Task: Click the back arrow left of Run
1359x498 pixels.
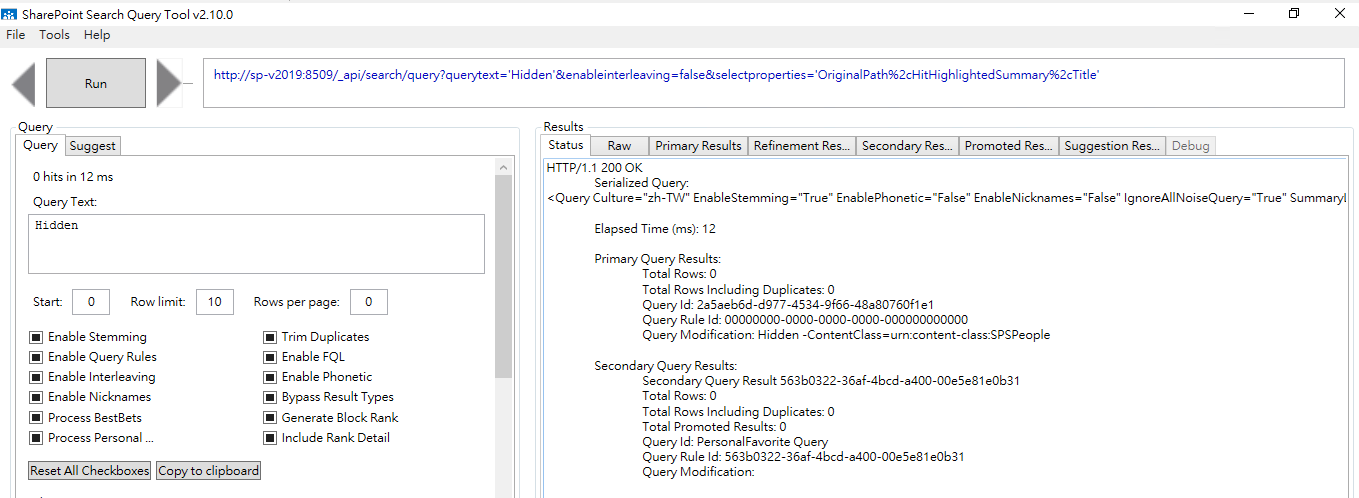Action: (x=25, y=84)
